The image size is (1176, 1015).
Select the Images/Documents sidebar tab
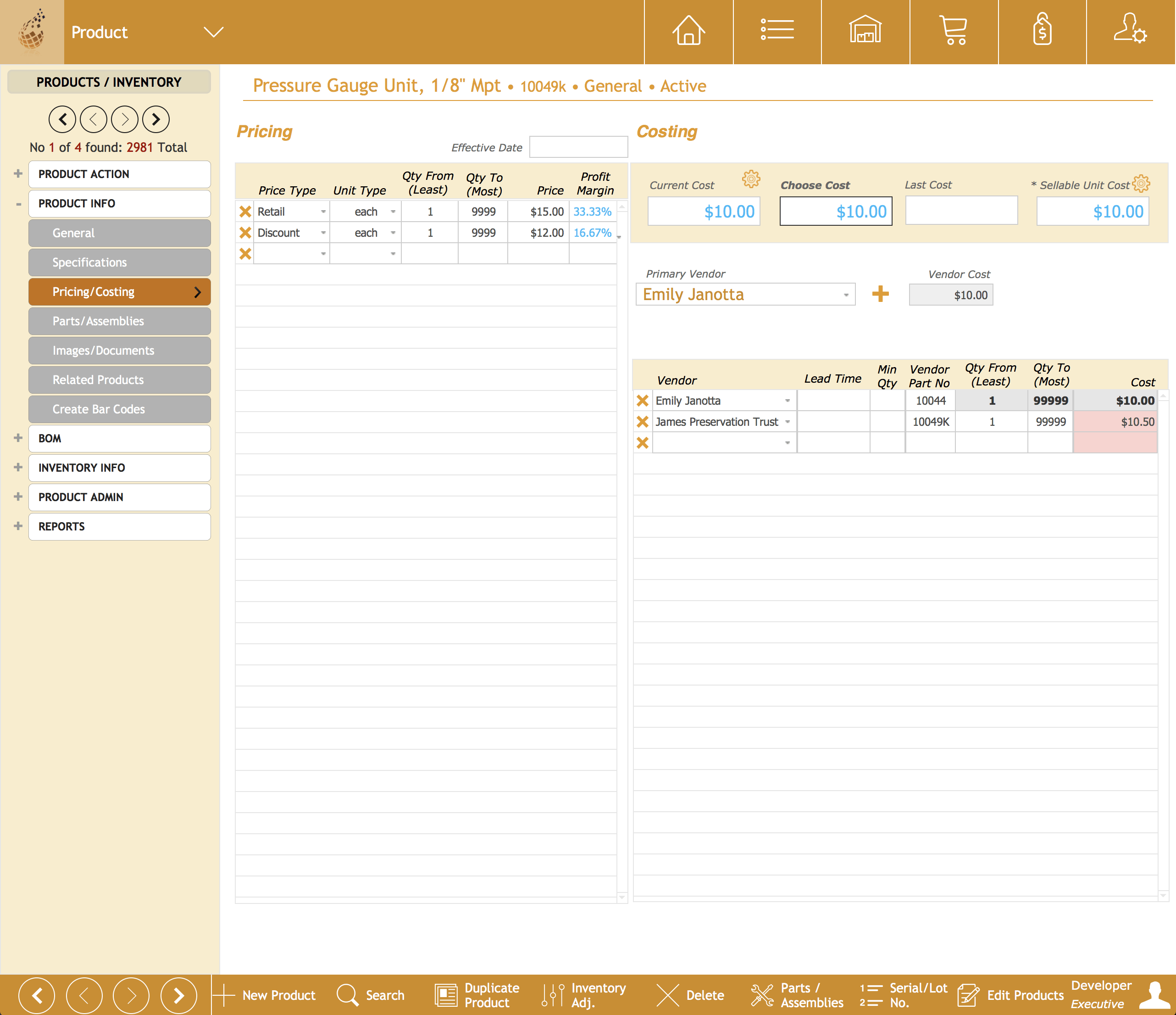(x=120, y=350)
